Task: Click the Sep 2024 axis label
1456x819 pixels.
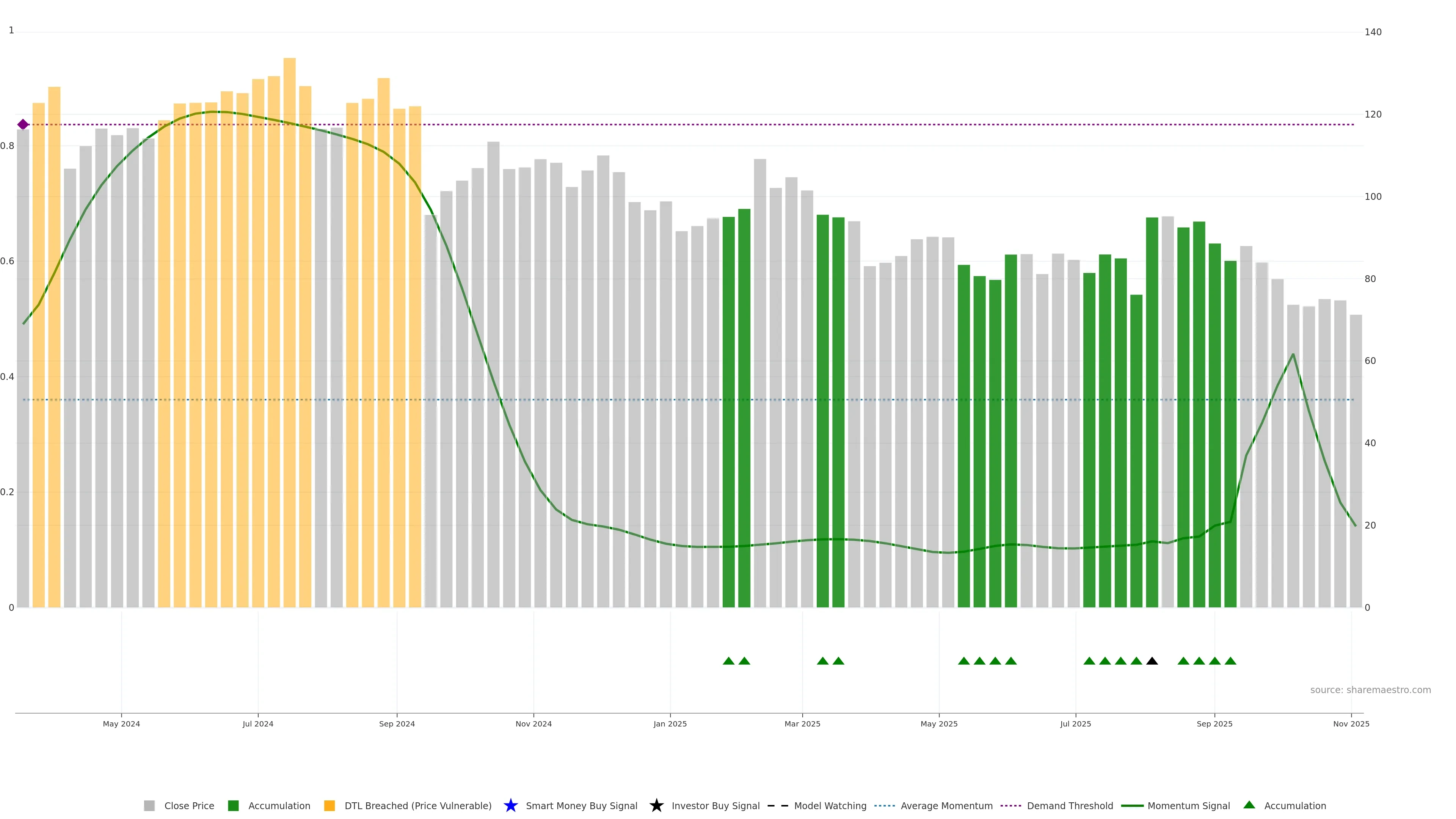Action: pos(397,723)
